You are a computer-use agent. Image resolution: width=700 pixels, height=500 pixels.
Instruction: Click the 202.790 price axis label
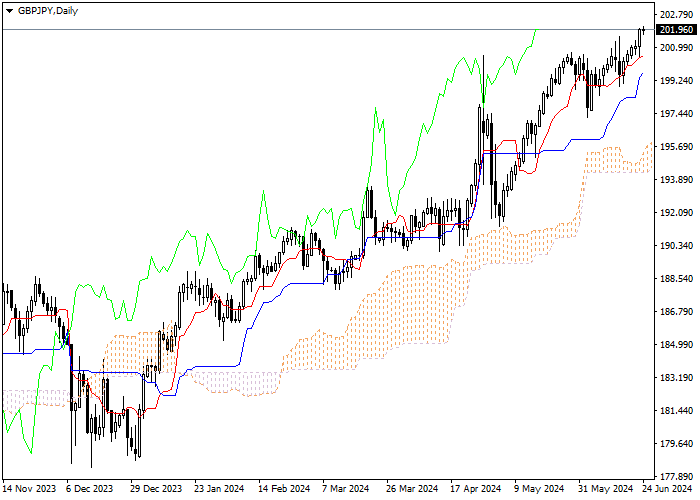676,15
